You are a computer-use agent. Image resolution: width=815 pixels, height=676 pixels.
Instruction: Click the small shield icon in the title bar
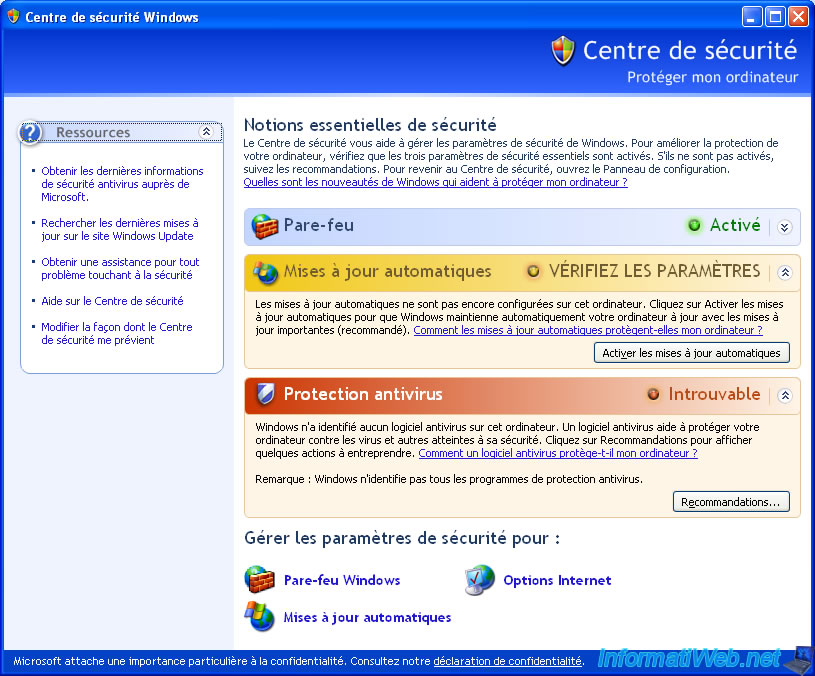[x=14, y=16]
